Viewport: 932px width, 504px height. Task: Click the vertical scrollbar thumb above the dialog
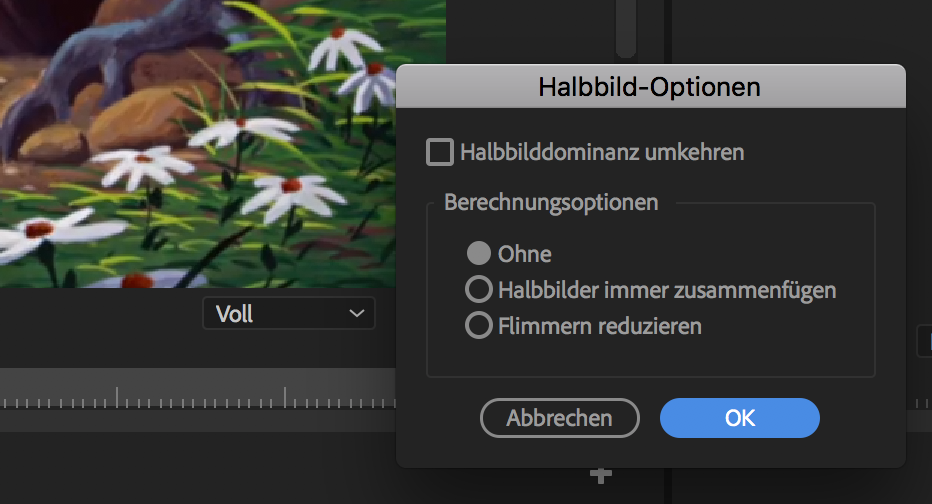[626, 28]
